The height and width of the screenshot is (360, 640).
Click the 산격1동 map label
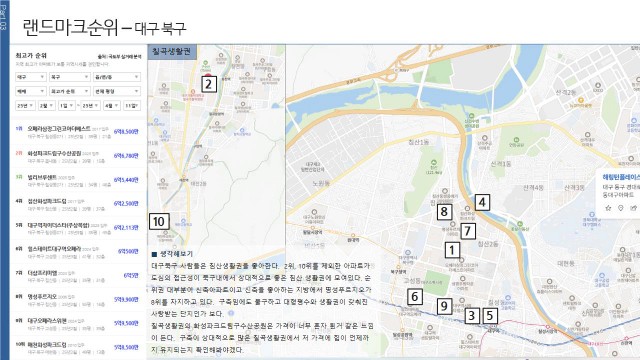[500, 164]
